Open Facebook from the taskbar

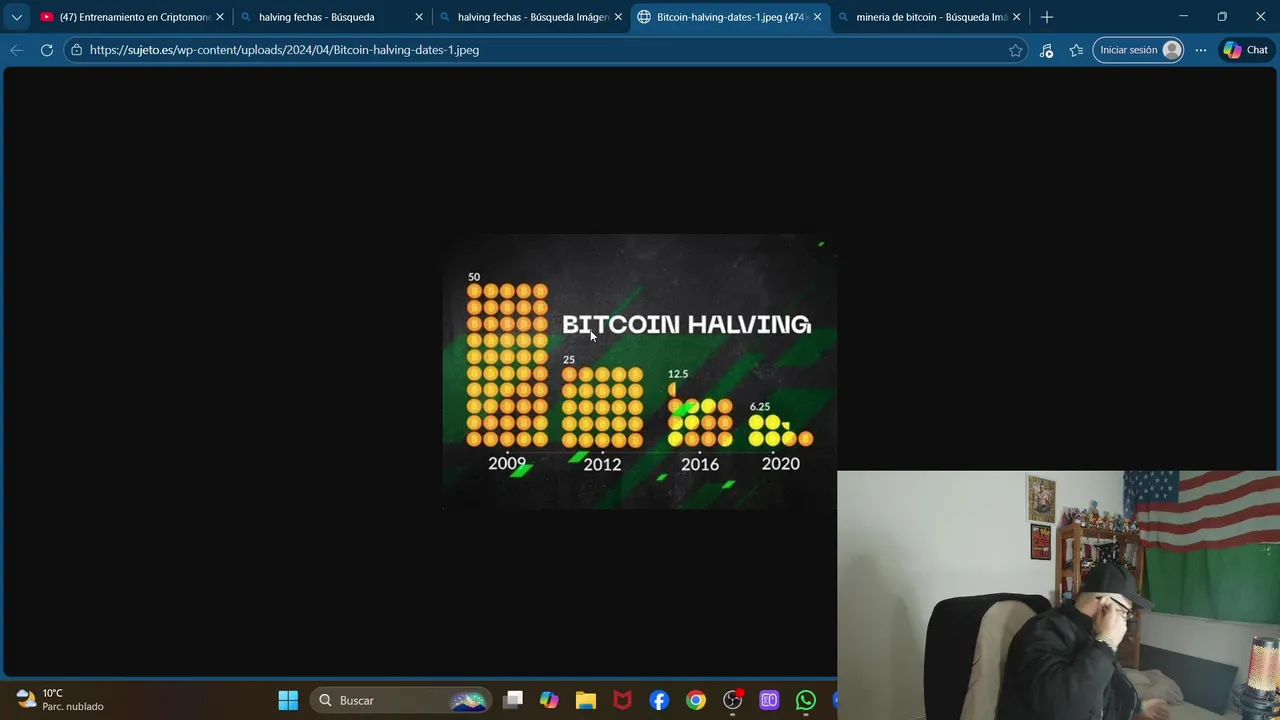(659, 700)
